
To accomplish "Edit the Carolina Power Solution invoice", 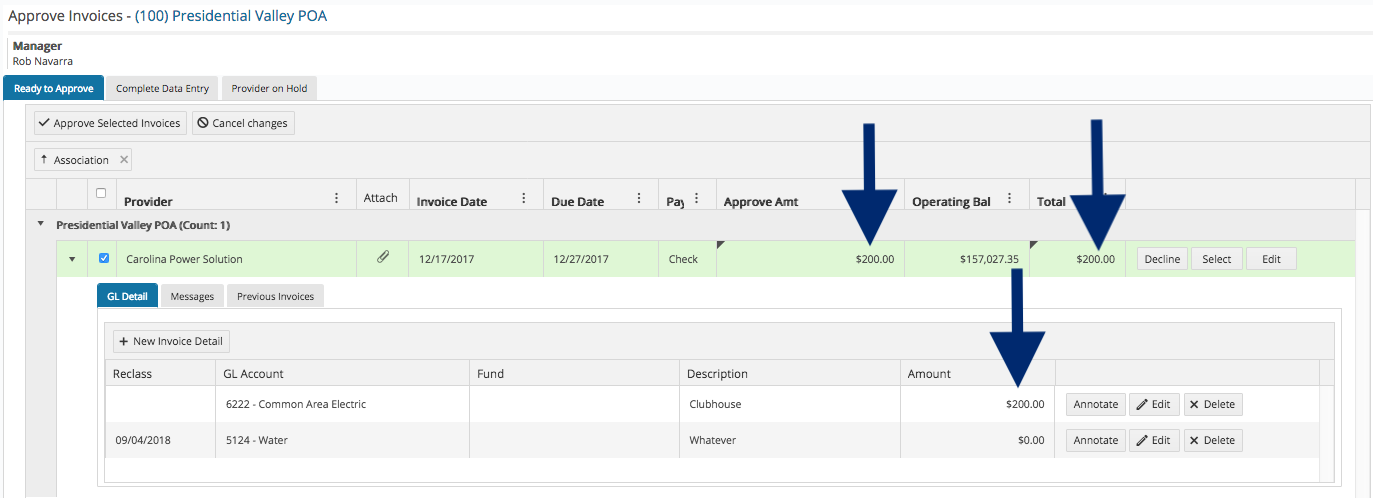I will pos(1271,259).
